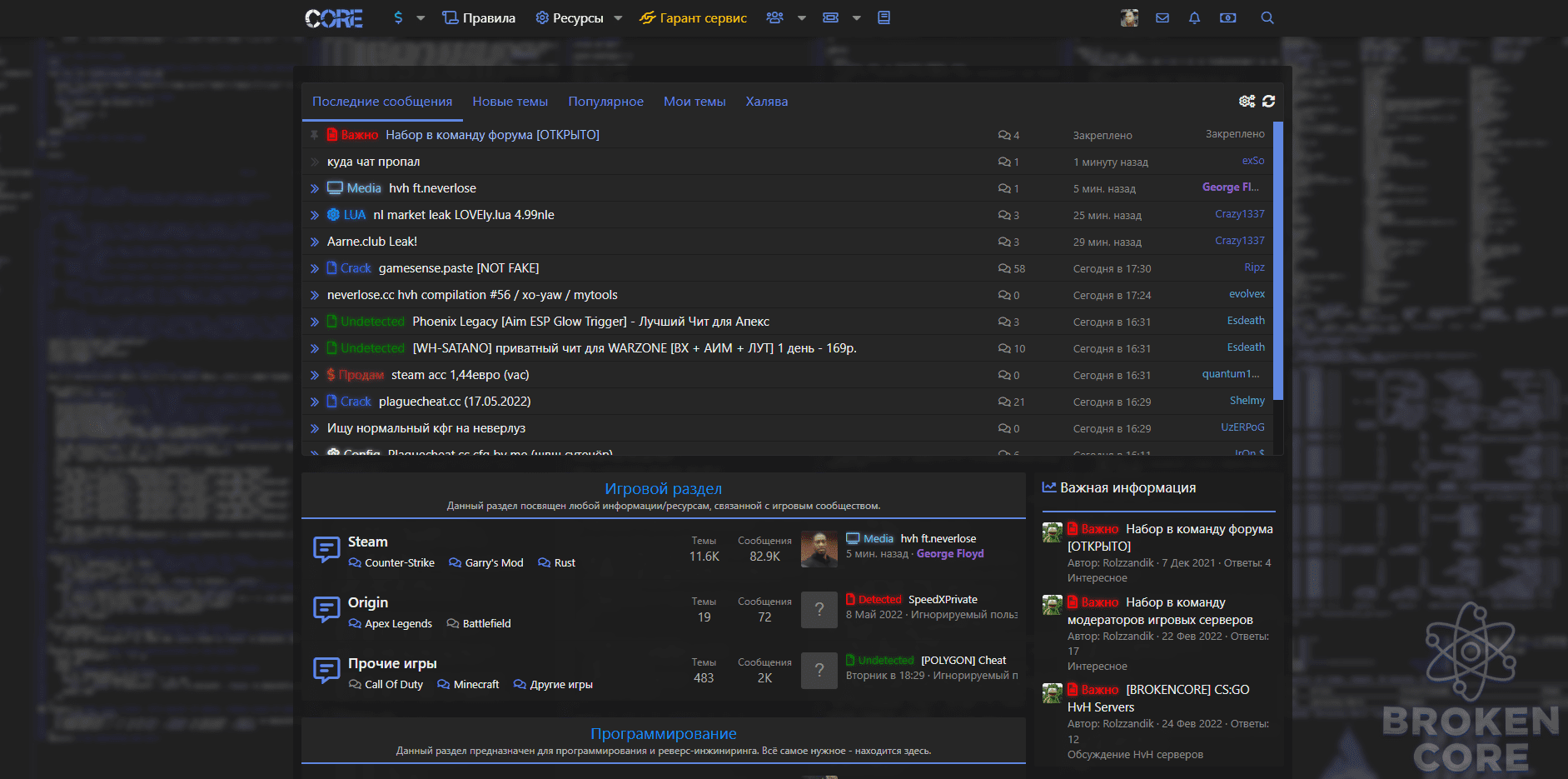This screenshot has width=1568, height=779.
Task: Open thread 'куда чат пропал'
Action: tap(373, 162)
